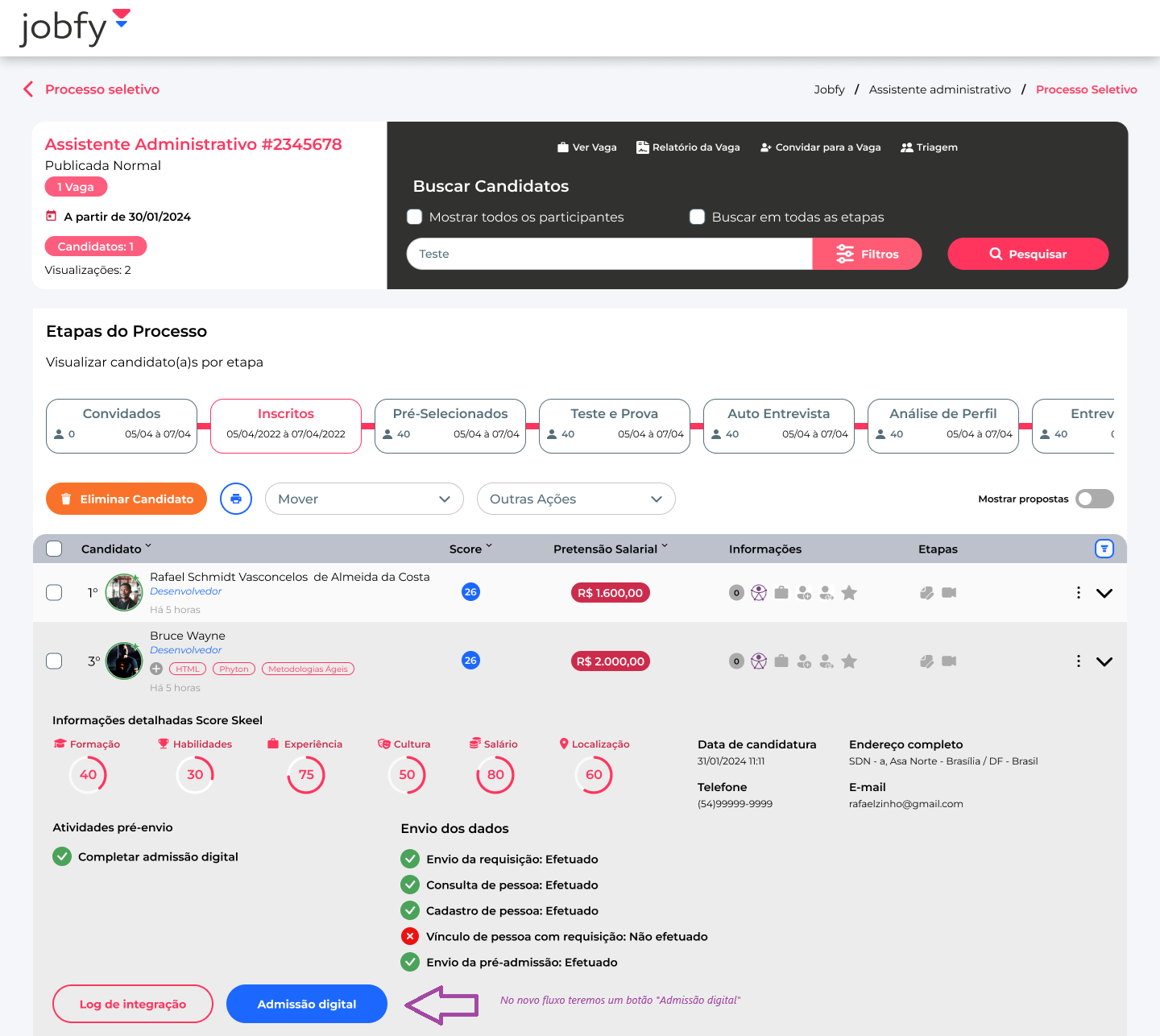
Task: Open the Mover dropdown
Action: click(x=364, y=499)
